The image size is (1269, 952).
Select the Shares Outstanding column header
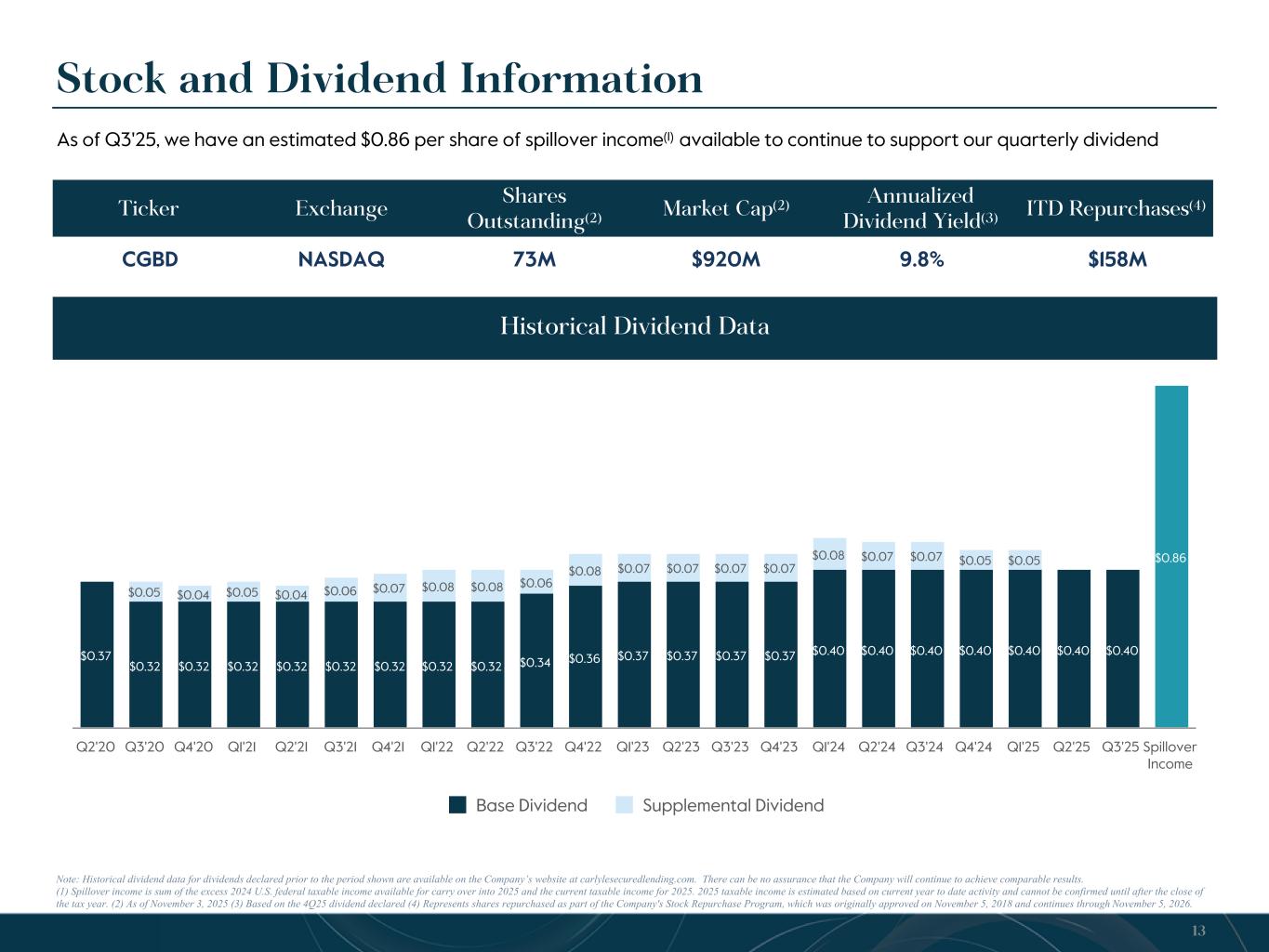[535, 208]
